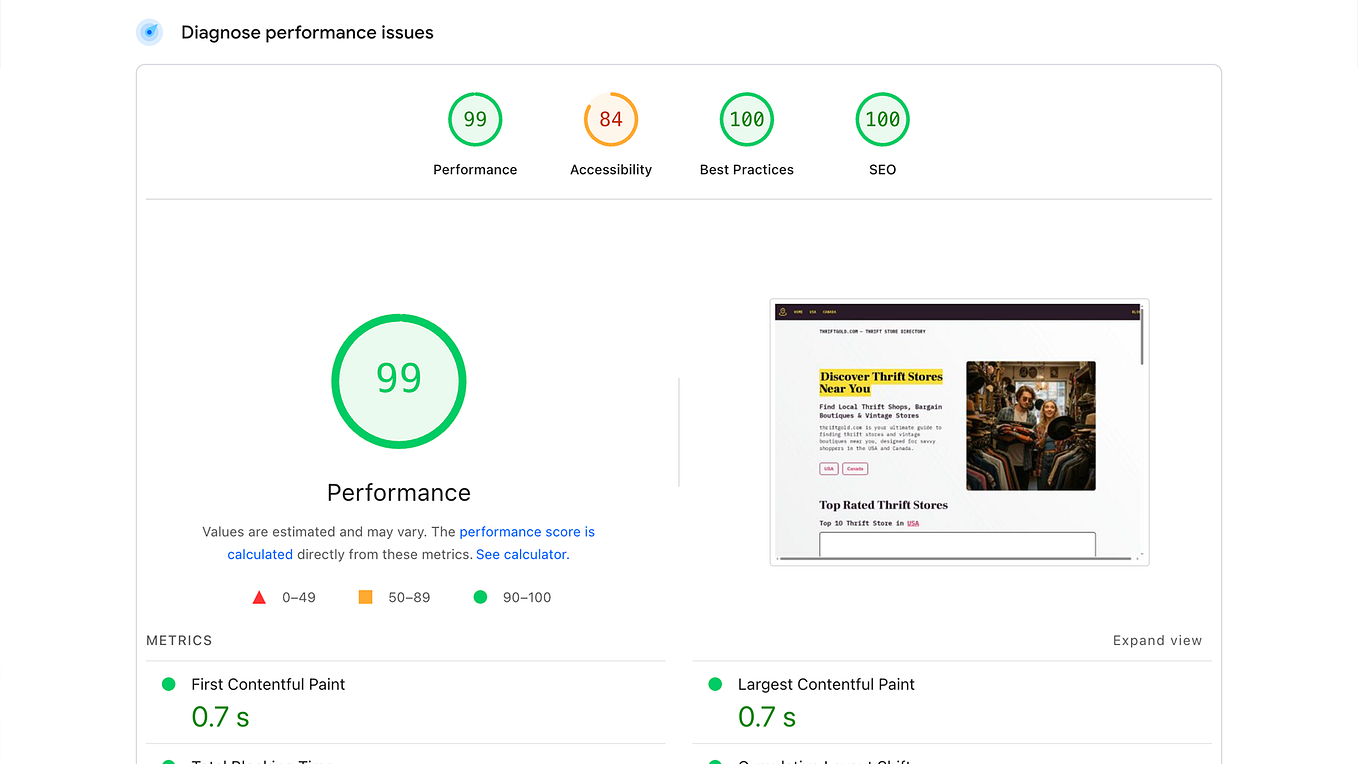Screen dimensions: 1358x764
Task: Open the See calculator link
Action: 520,554
